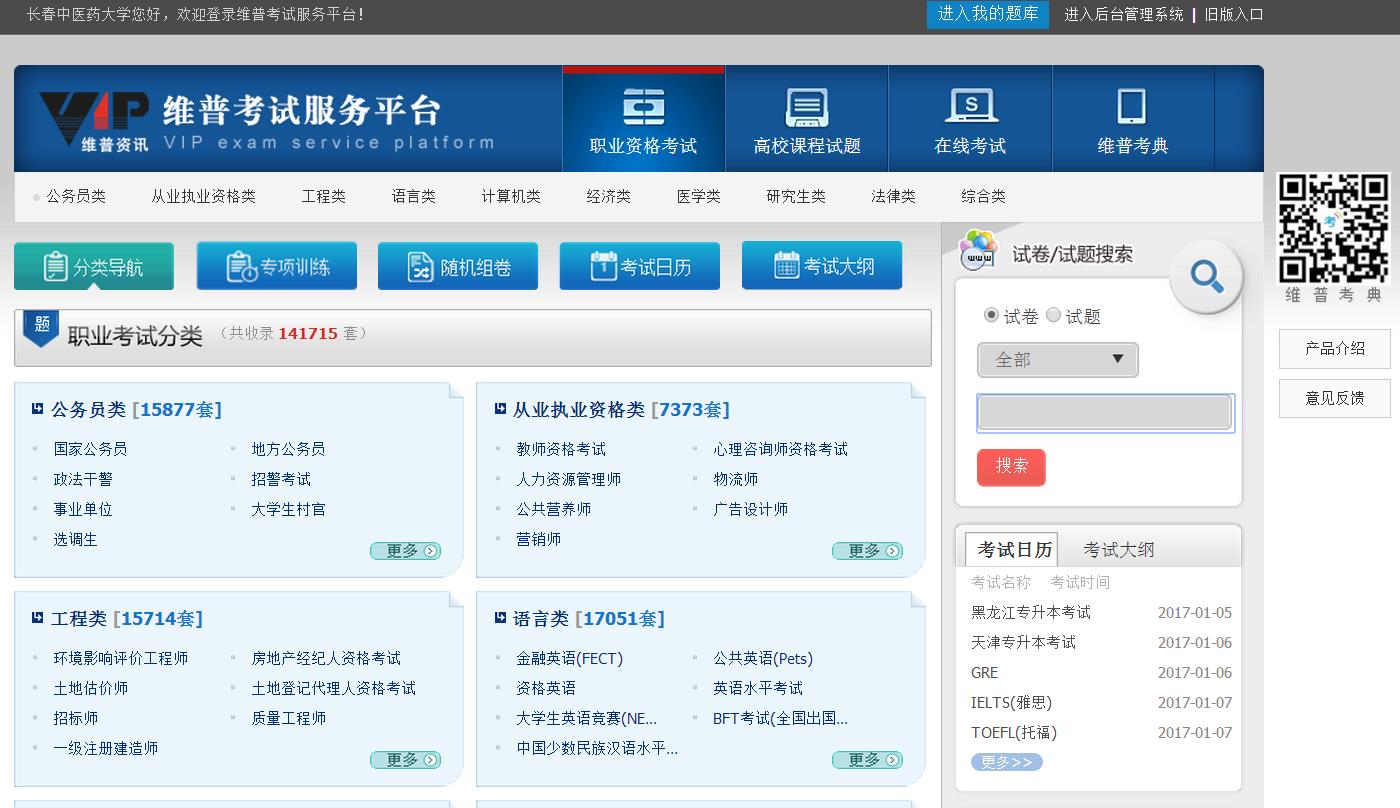Viewport: 1400px width, 808px height.
Task: Select 公务员类 in the category menu
Action: [x=76, y=196]
